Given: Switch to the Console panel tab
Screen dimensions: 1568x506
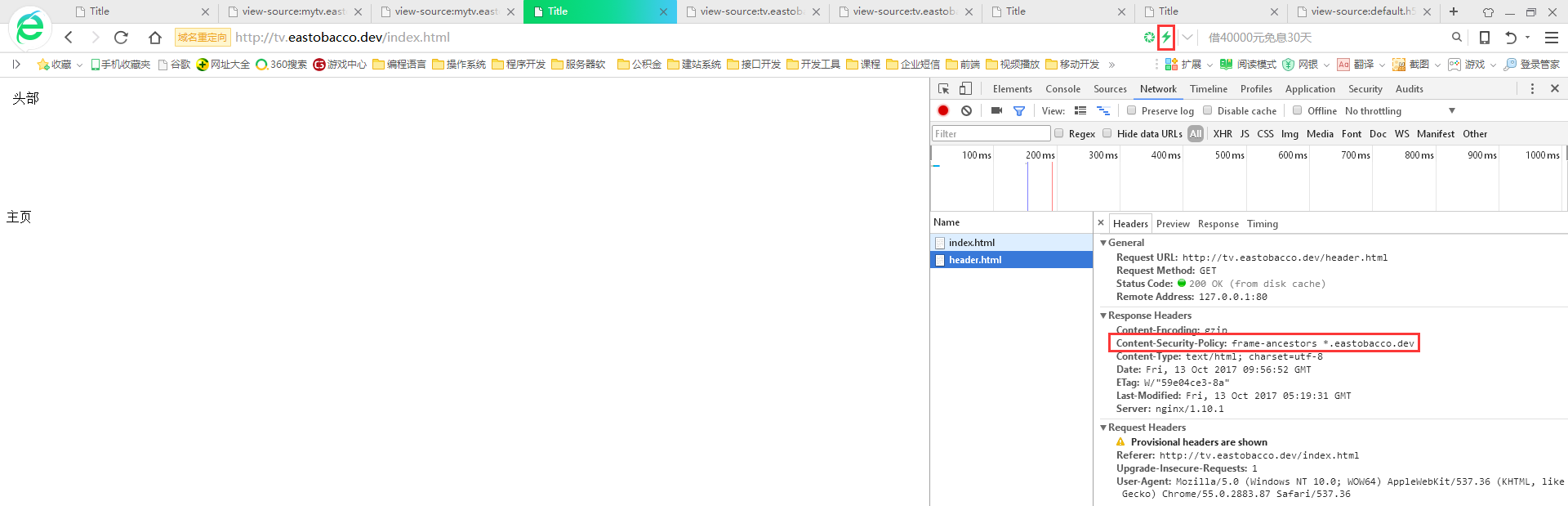Looking at the screenshot, I should coord(1062,88).
